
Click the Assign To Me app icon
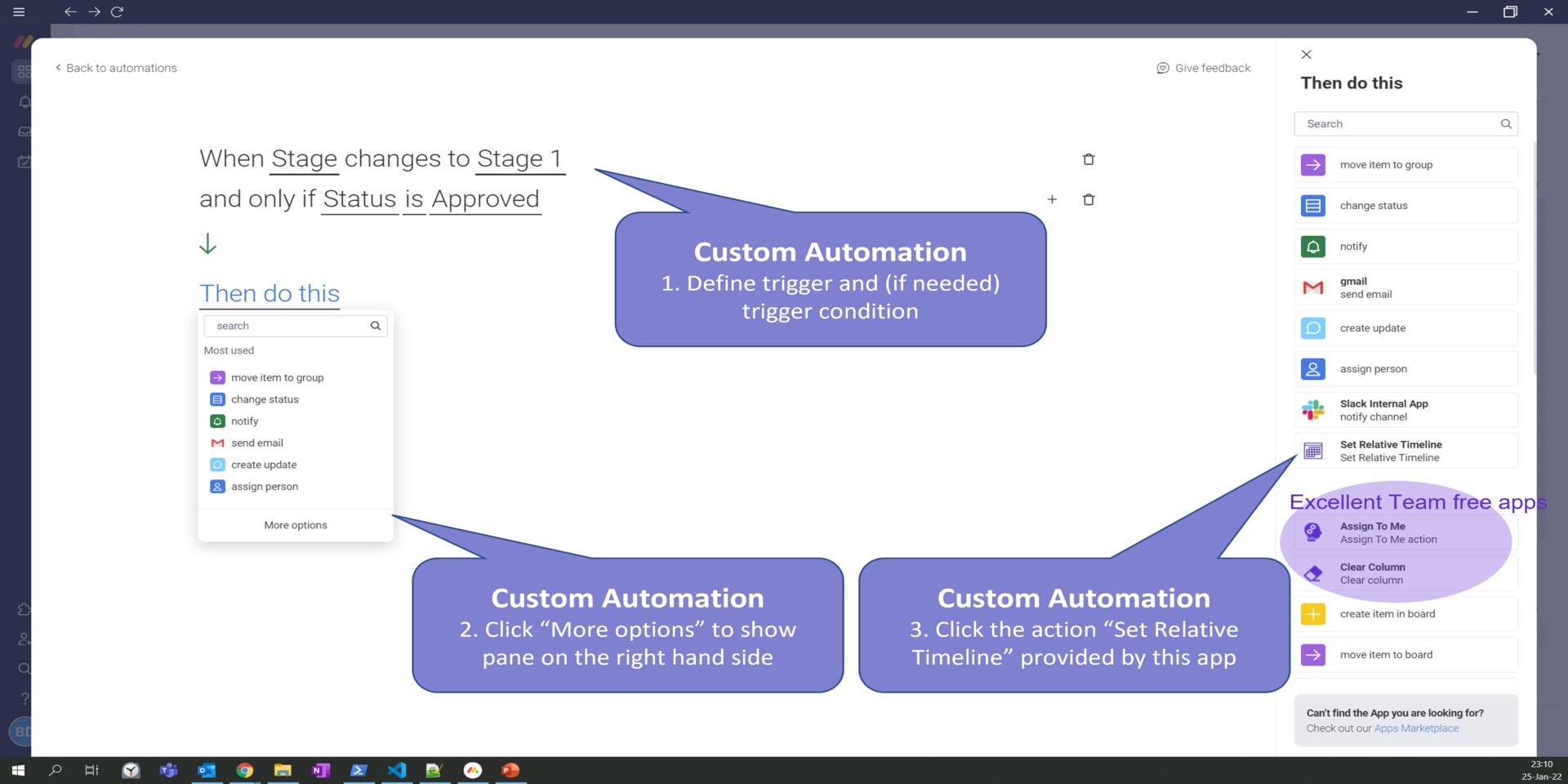point(1312,532)
